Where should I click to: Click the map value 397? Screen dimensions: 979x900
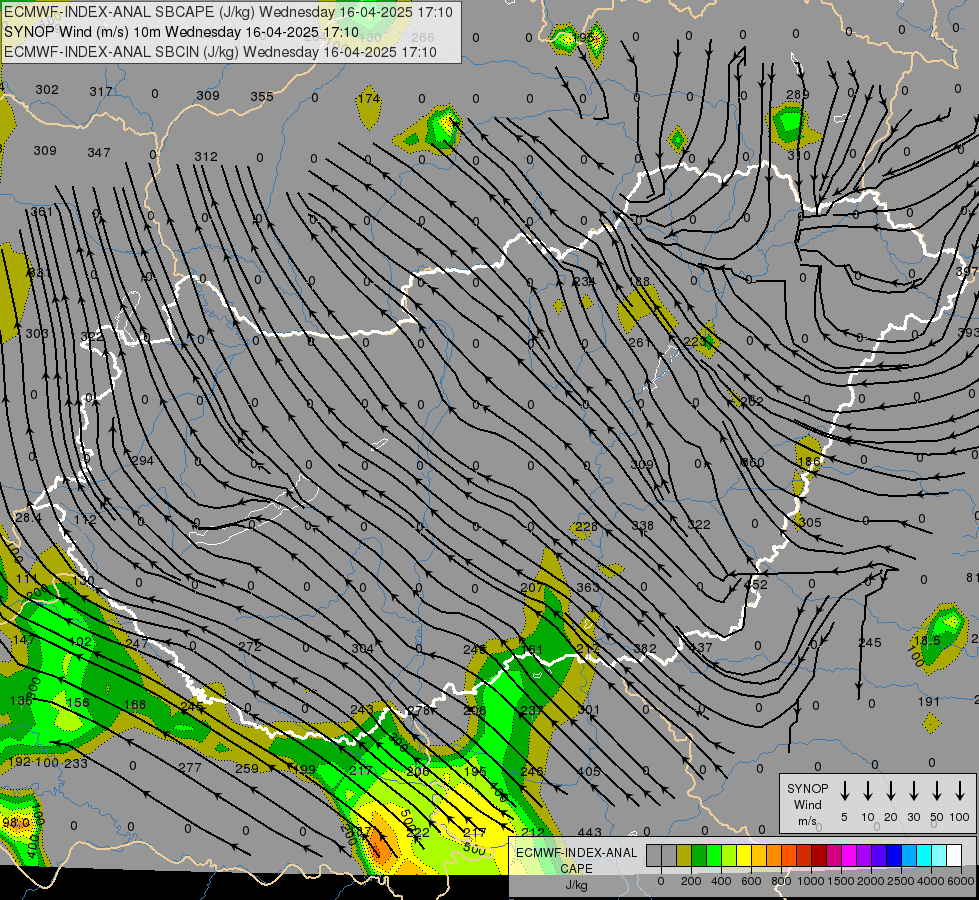pyautogui.click(x=967, y=271)
